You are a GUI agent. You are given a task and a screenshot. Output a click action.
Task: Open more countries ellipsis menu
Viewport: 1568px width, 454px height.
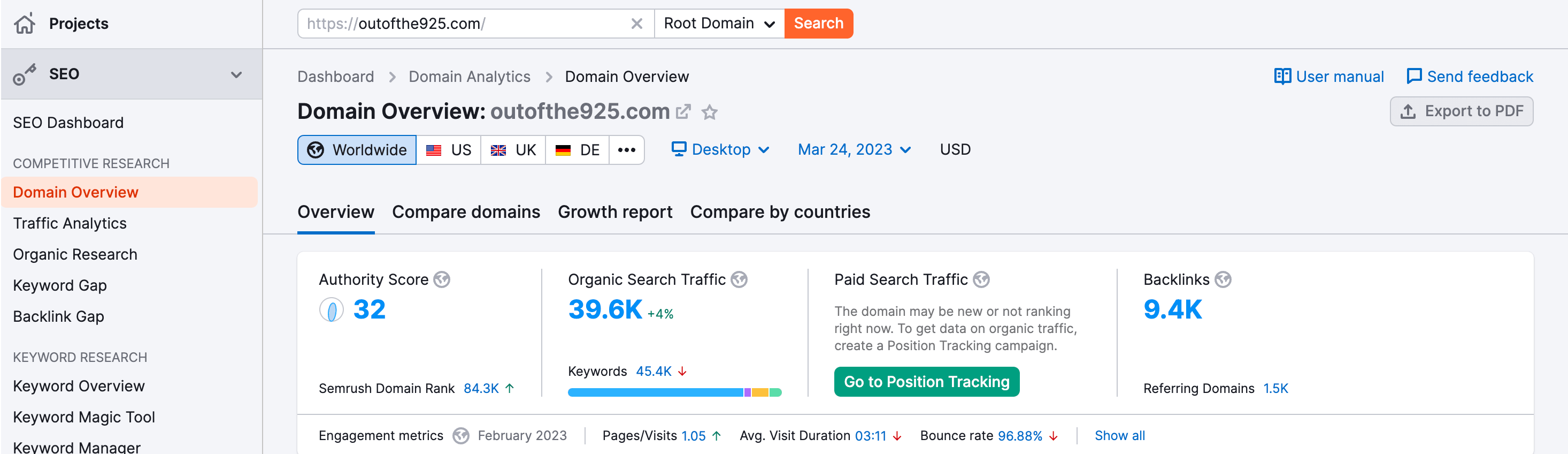[x=626, y=150]
